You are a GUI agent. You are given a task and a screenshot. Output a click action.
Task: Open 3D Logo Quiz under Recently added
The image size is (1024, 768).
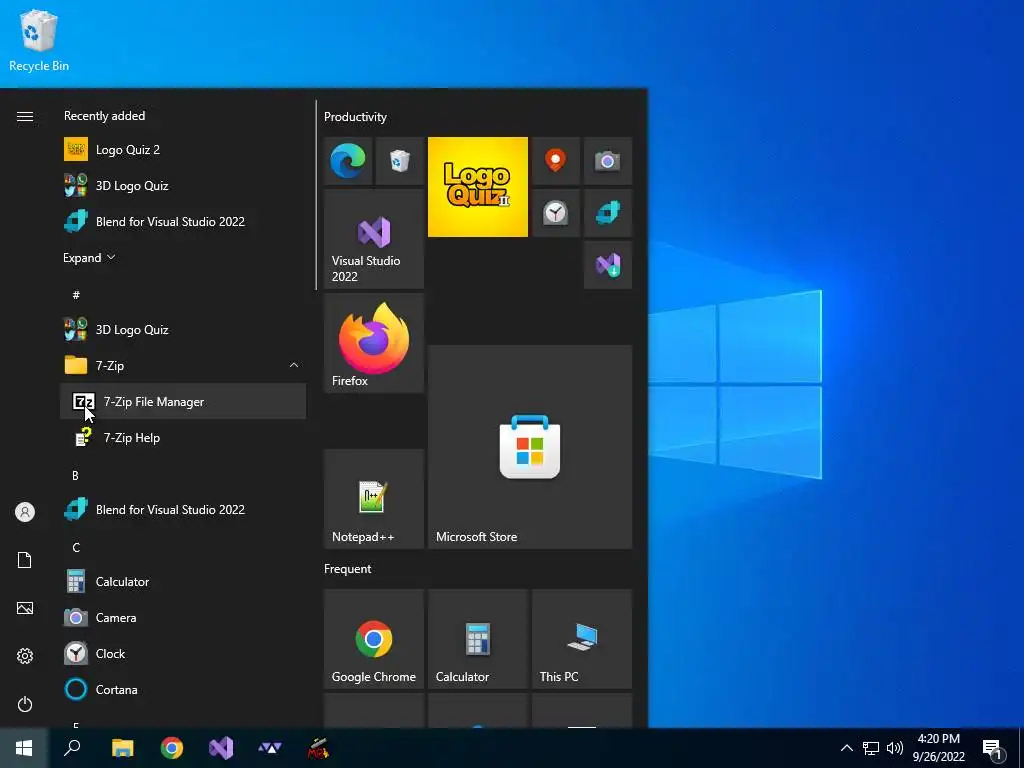click(x=183, y=185)
